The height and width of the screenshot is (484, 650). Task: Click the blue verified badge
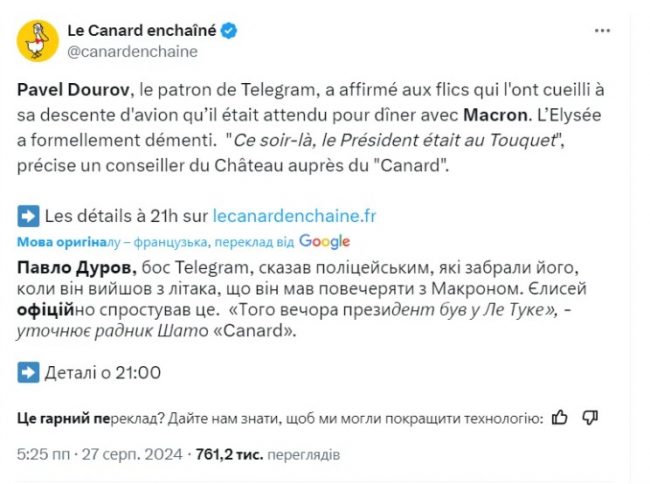click(x=229, y=31)
